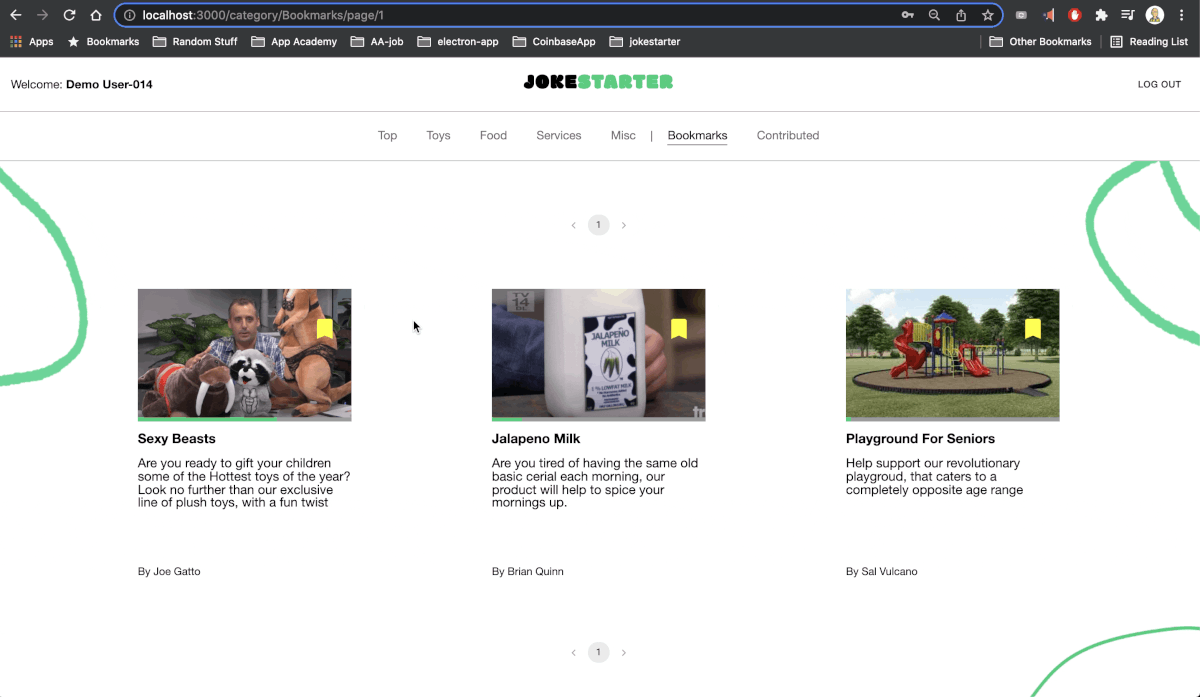Screen dimensions: 1200x697
Task: Go to previous page using bottom pagination arrow
Action: [x=573, y=653]
